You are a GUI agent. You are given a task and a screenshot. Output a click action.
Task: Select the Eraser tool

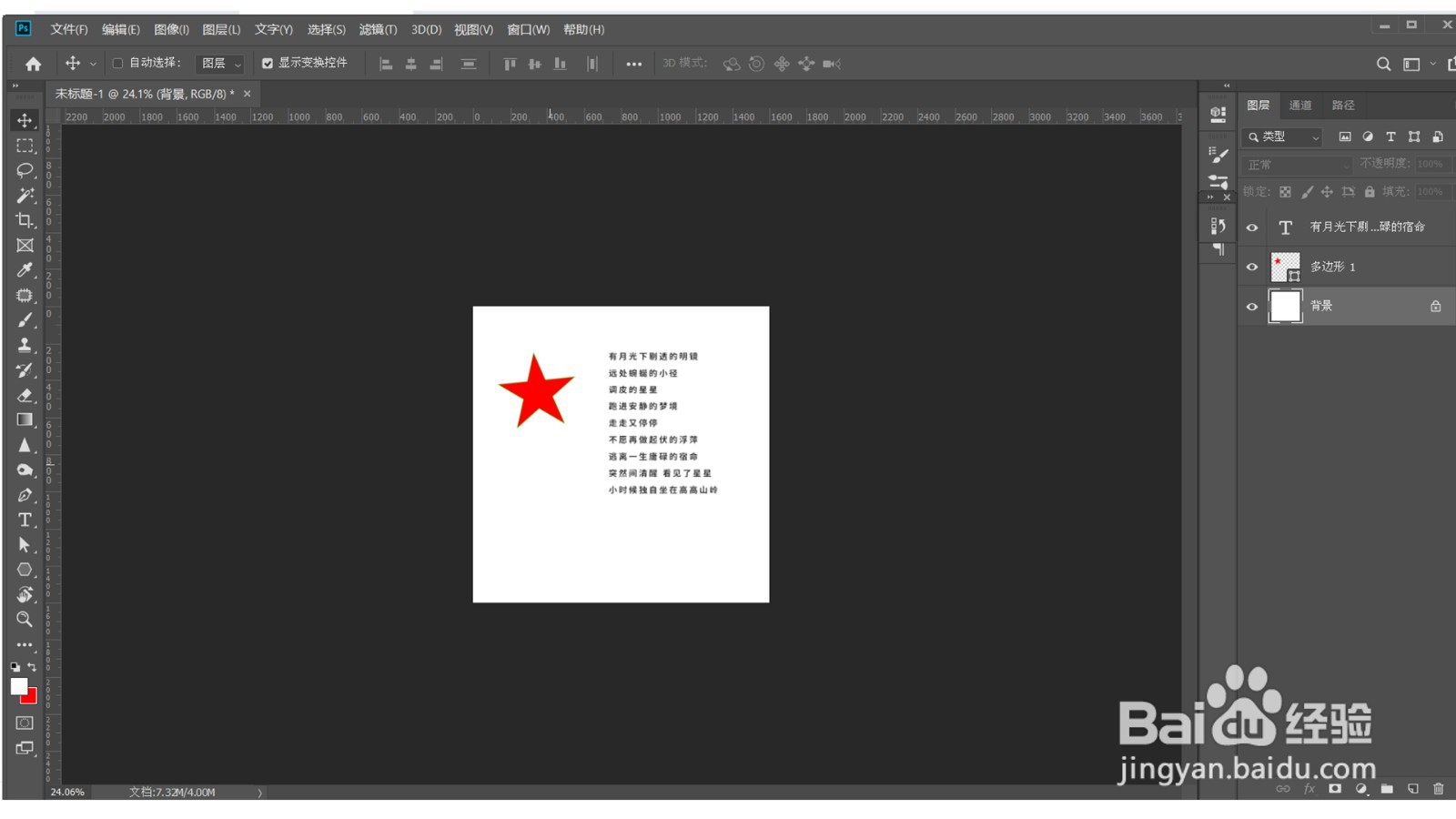tap(25, 395)
